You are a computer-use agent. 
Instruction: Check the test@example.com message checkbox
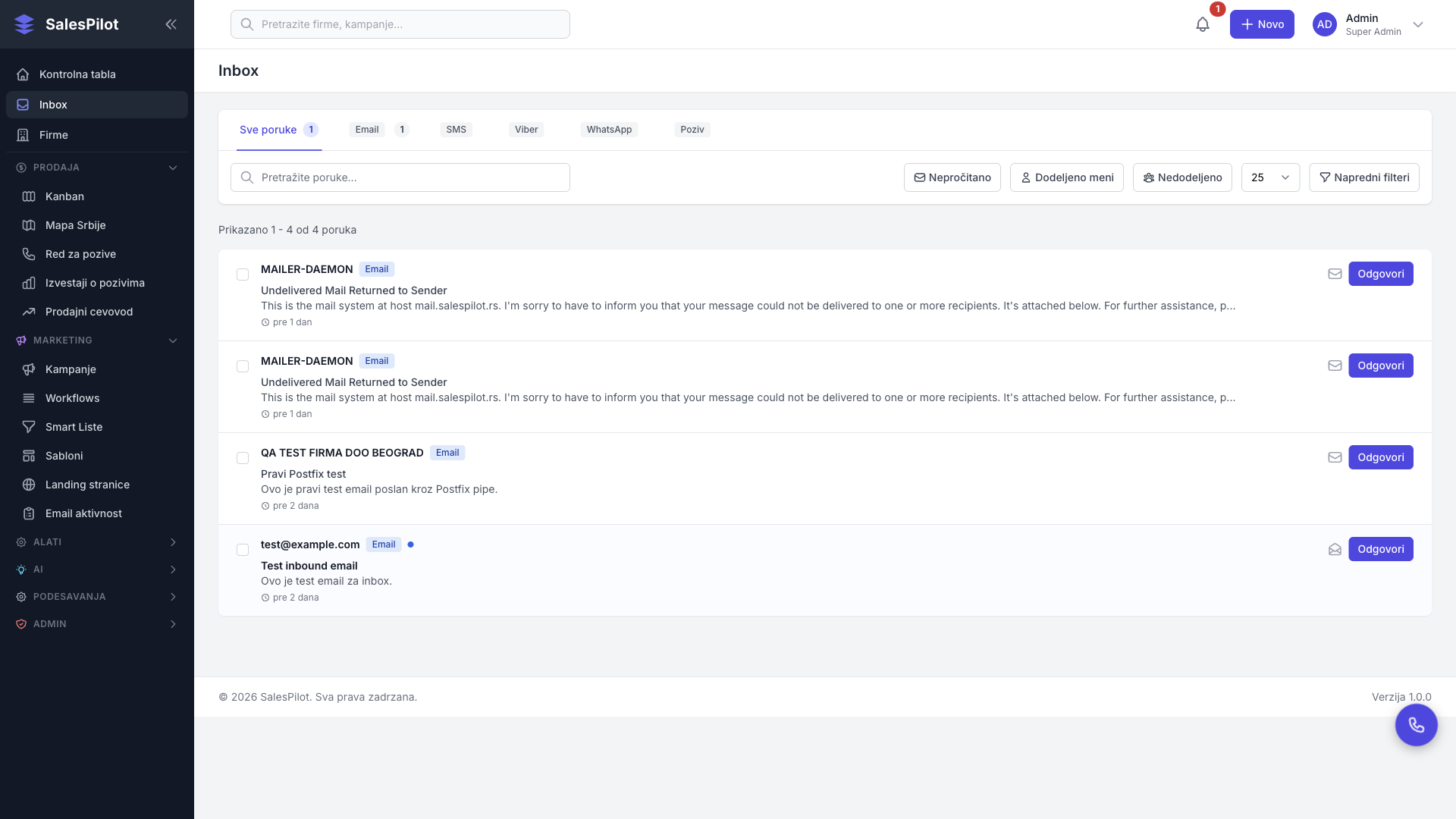coord(243,550)
